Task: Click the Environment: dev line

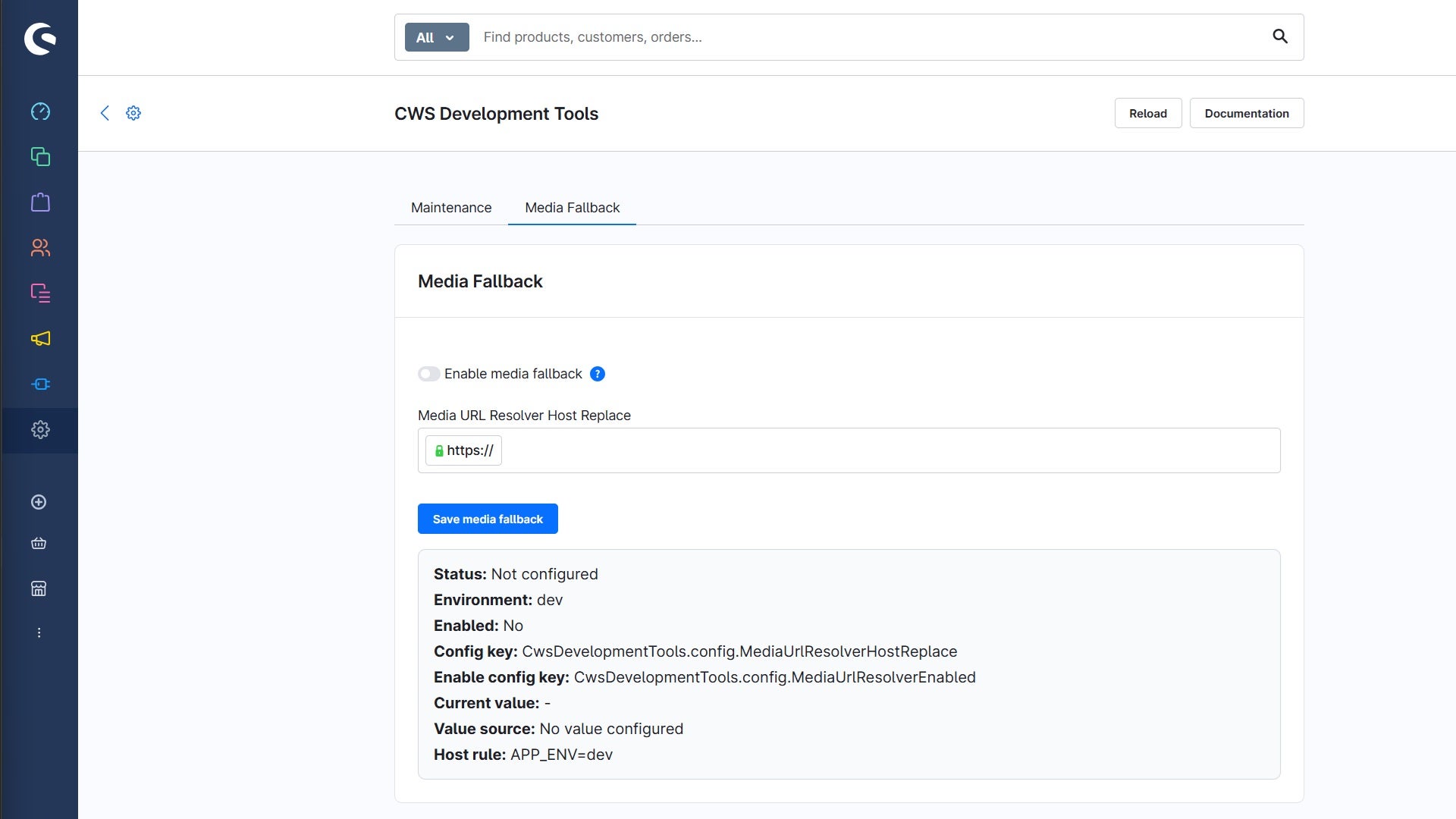Action: coord(498,600)
